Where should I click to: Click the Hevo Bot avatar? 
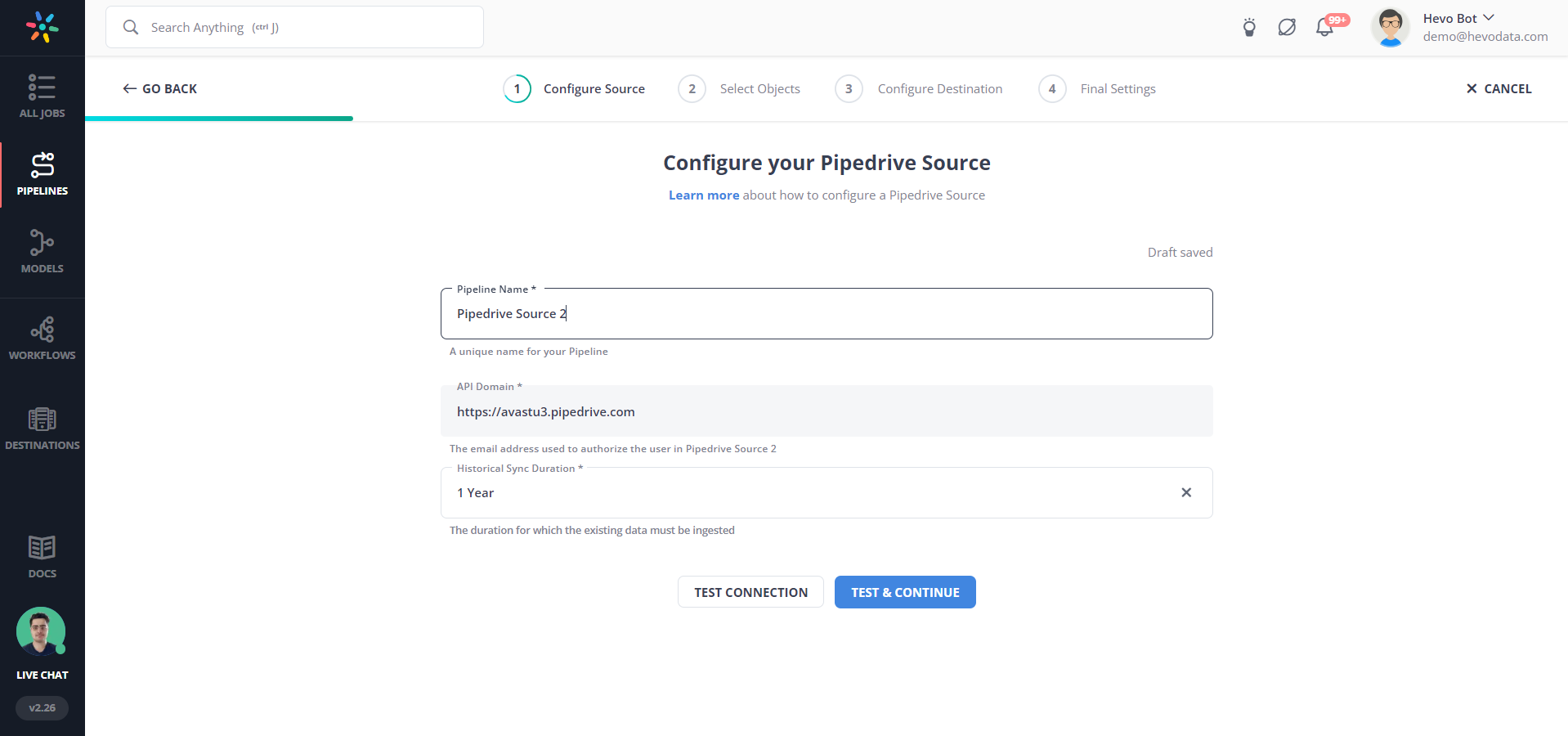1390,27
